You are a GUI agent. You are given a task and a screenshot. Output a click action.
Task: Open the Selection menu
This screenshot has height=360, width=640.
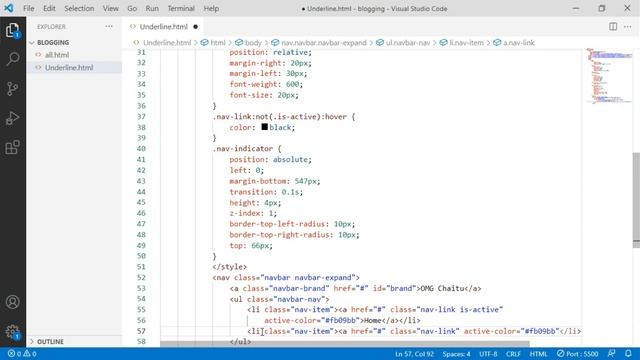[x=79, y=9]
